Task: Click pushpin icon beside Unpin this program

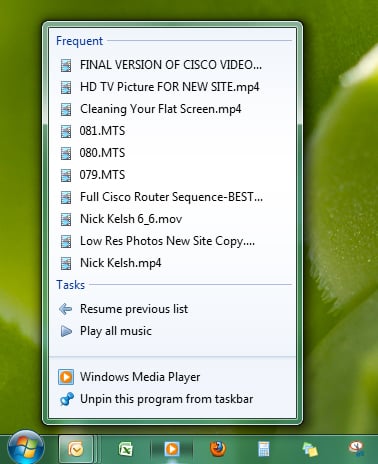Action: [66, 399]
